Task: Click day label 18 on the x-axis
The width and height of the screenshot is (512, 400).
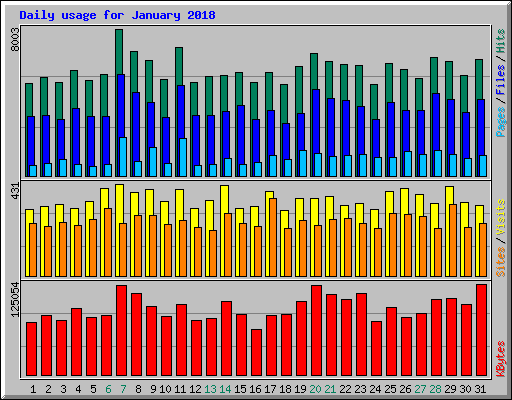Action: point(285,389)
